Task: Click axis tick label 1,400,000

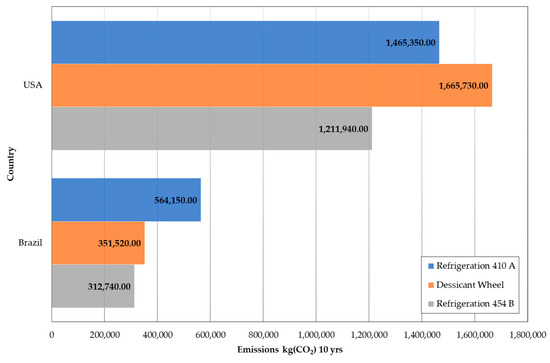Action: [422, 335]
